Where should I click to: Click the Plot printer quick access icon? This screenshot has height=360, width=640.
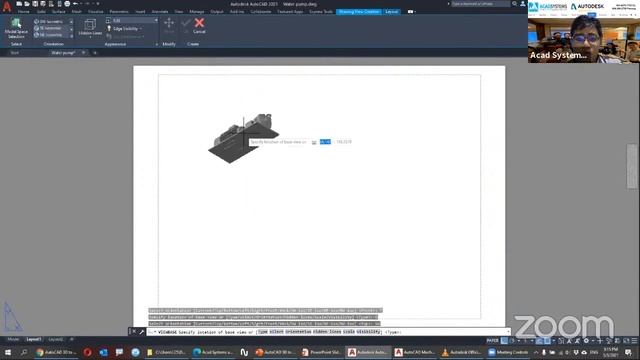tap(67, 4)
